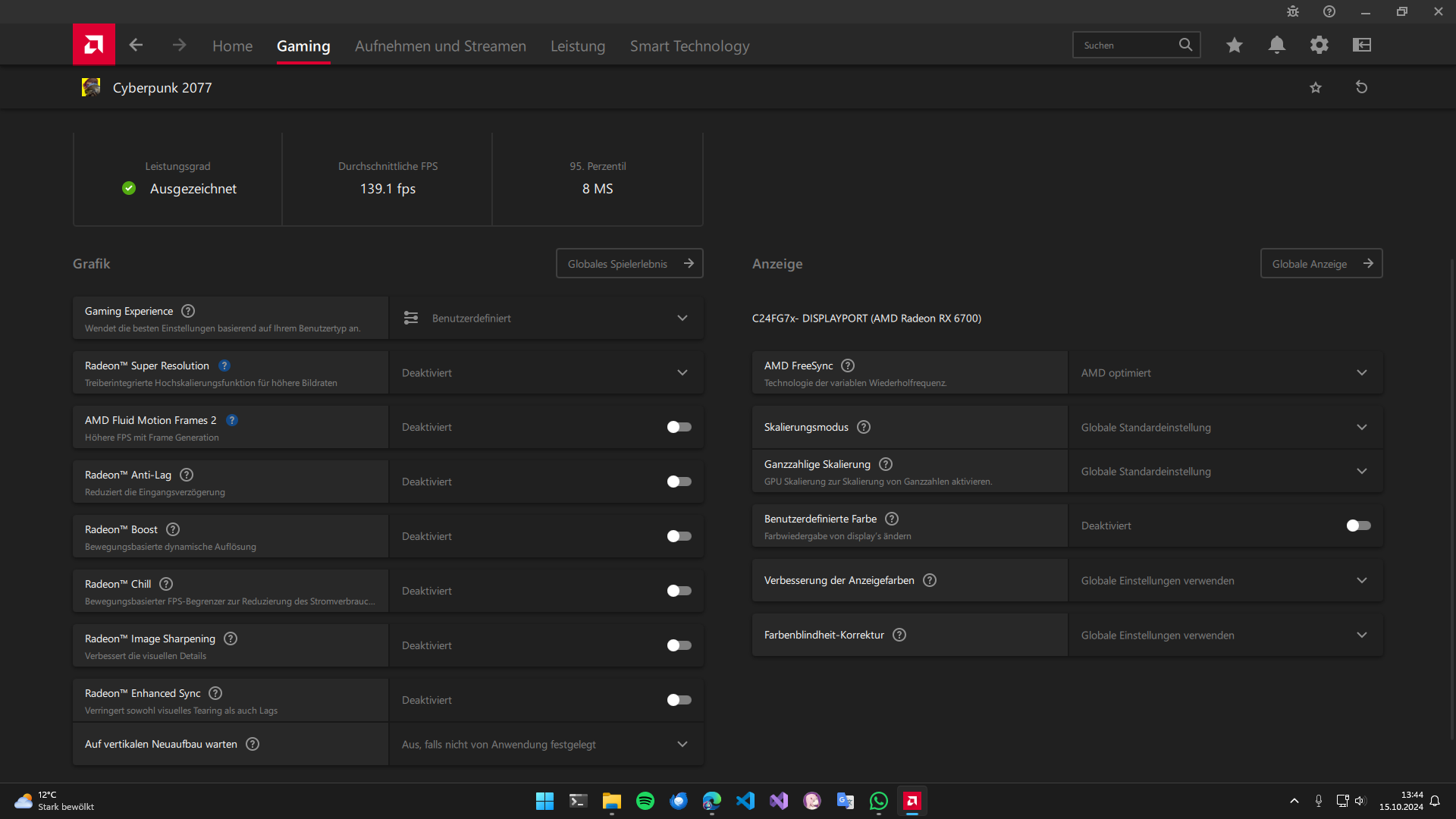Turn on Radeon Anti-Lag
1456x819 pixels.
pyautogui.click(x=679, y=482)
